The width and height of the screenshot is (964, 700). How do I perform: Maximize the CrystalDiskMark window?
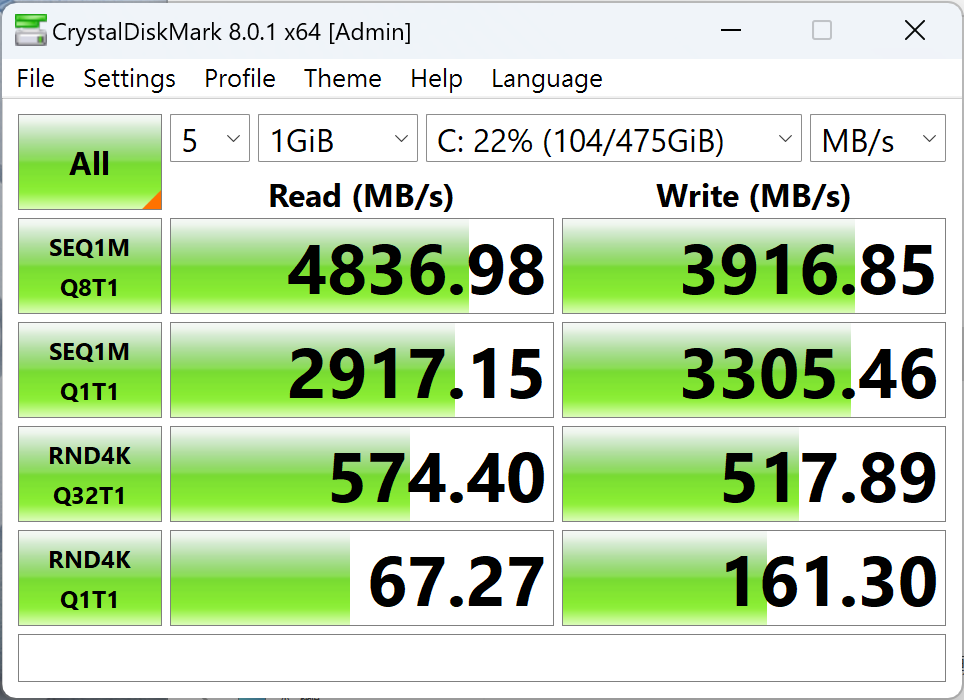pos(822,30)
